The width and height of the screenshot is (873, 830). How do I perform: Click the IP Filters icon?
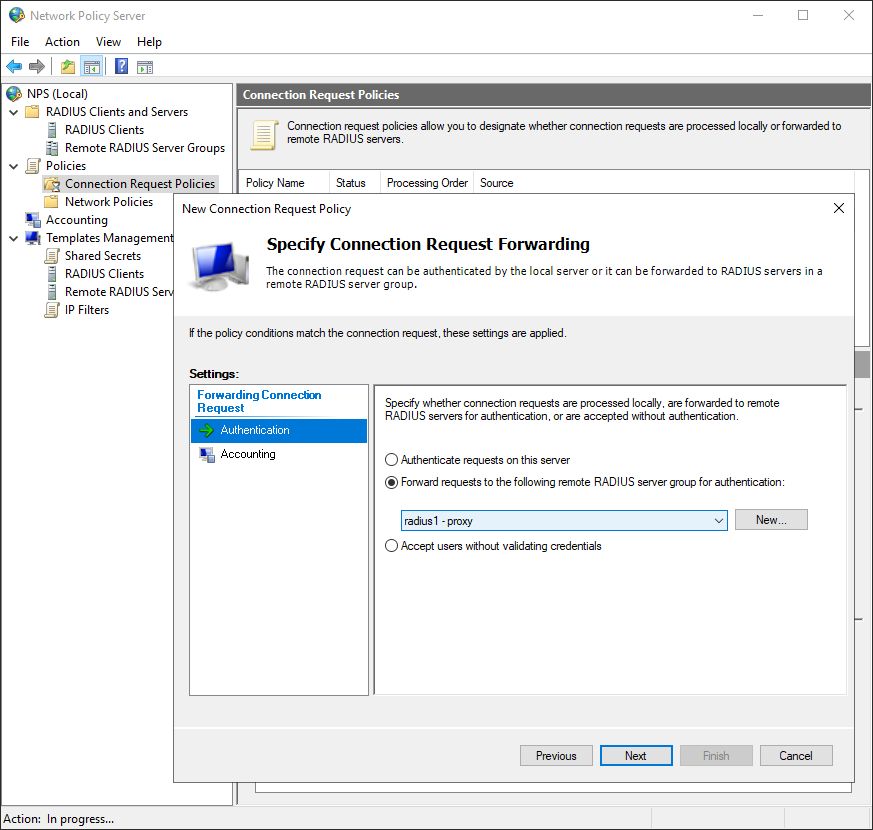point(52,310)
